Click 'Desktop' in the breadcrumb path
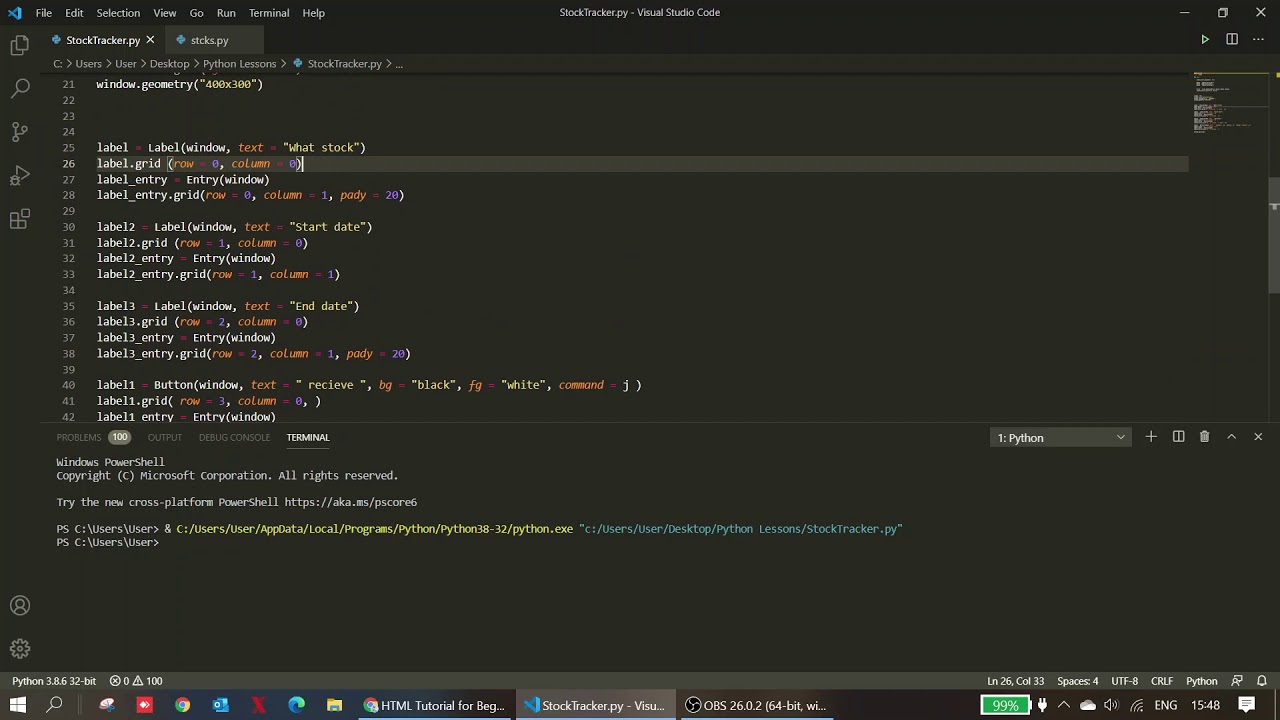The height and width of the screenshot is (720, 1280). pos(169,63)
